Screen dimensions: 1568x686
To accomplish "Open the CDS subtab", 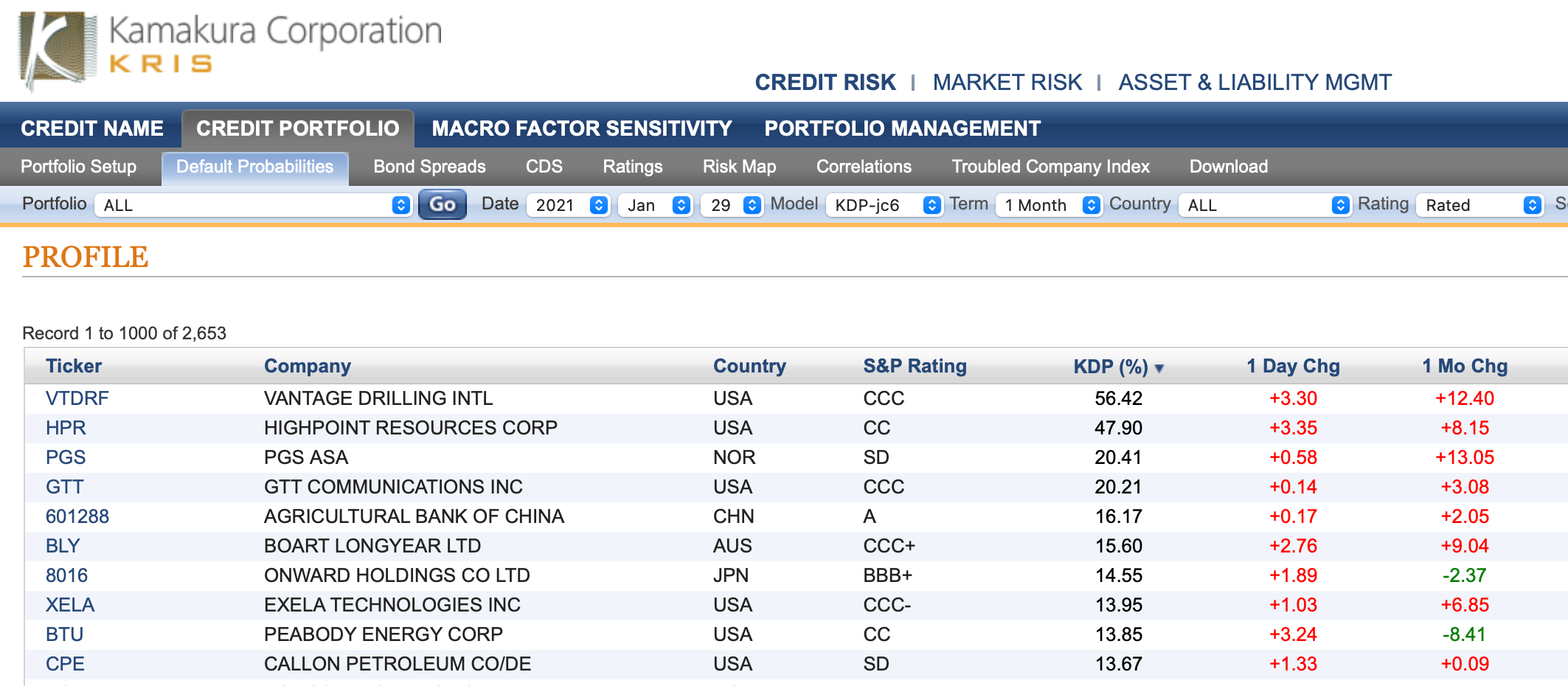I will click(544, 167).
